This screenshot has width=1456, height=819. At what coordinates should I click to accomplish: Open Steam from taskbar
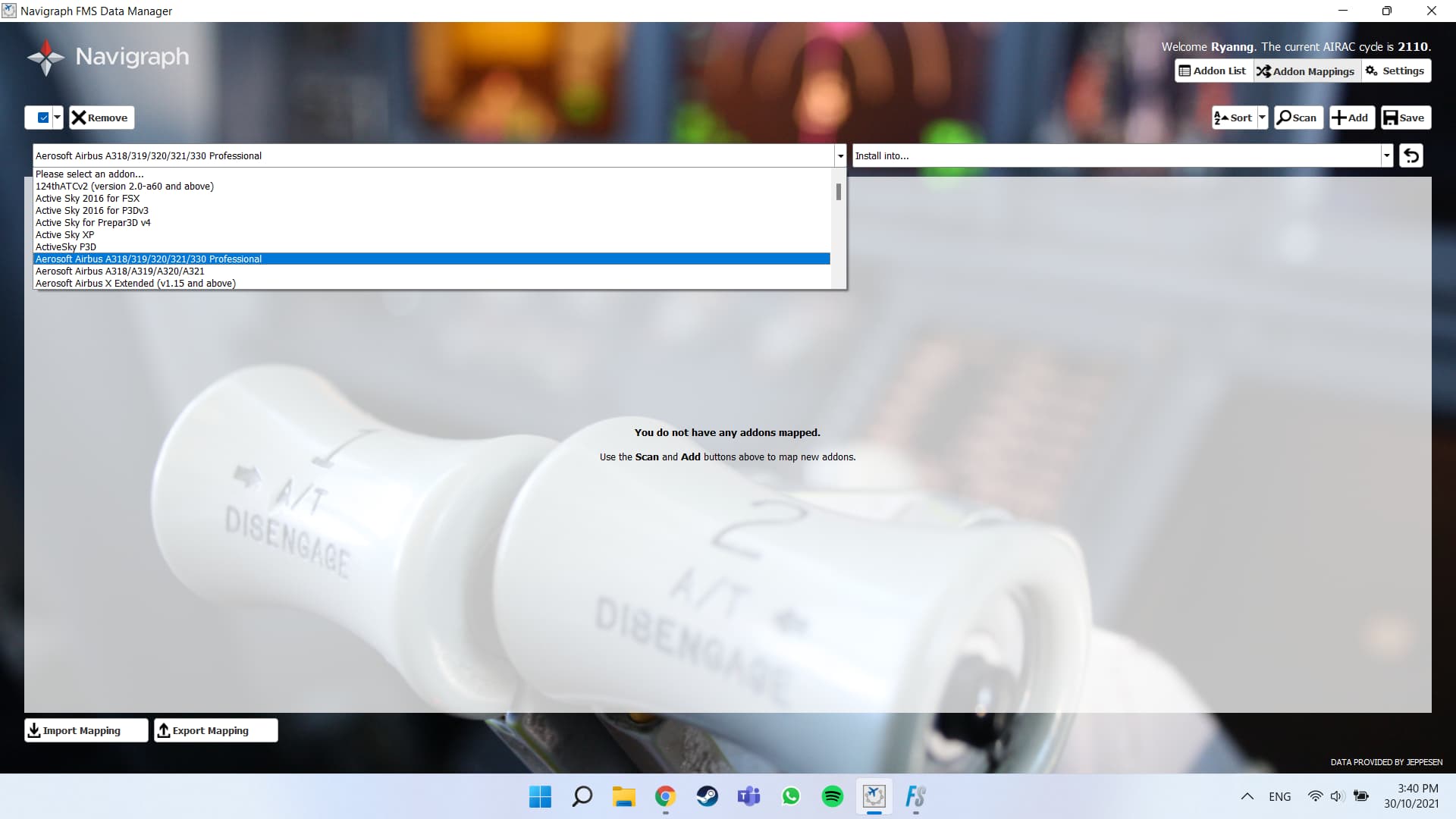click(x=707, y=796)
